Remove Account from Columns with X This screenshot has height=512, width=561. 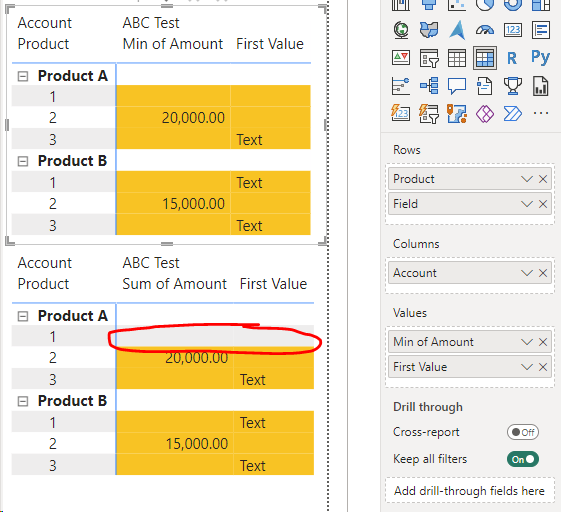pyautogui.click(x=543, y=273)
